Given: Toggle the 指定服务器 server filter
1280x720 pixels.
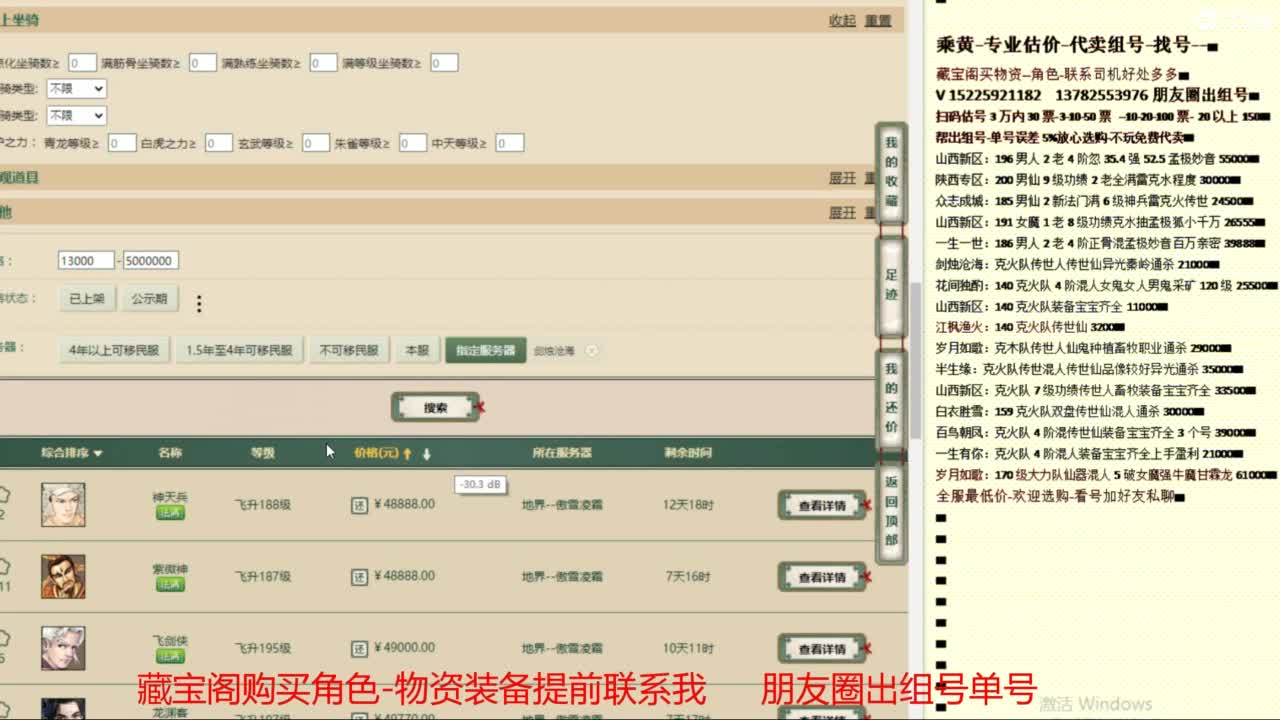Looking at the screenshot, I should tap(486, 350).
